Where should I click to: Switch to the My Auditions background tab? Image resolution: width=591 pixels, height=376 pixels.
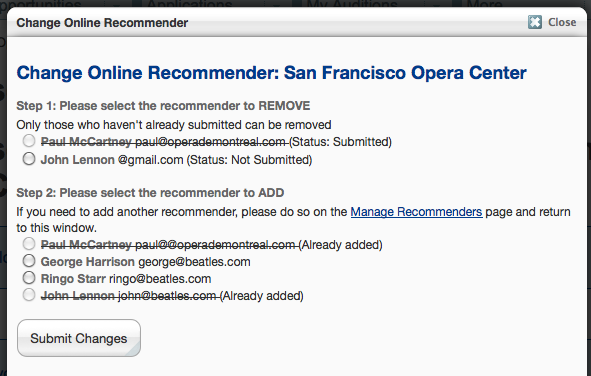pyautogui.click(x=351, y=4)
